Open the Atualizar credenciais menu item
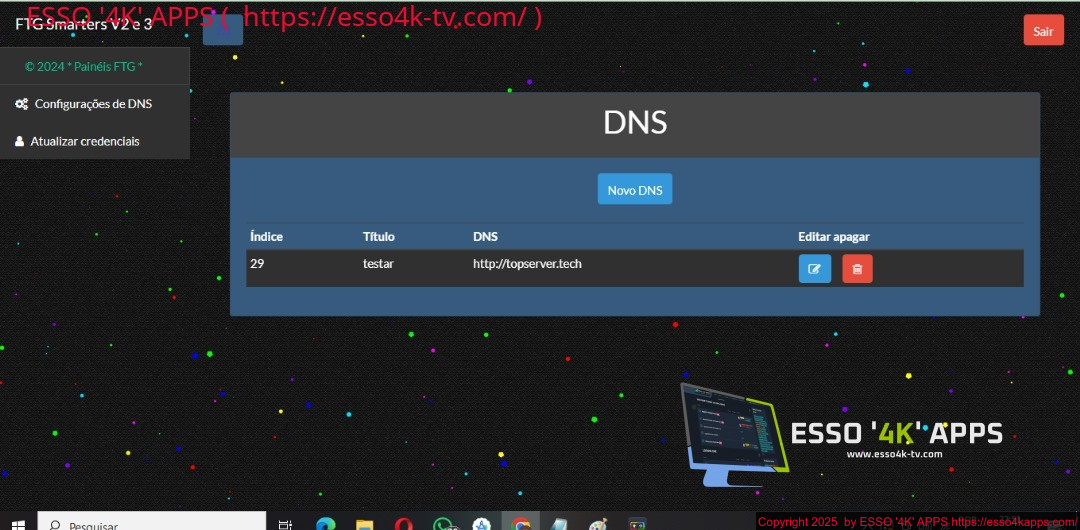This screenshot has height=530, width=1080. [x=95, y=141]
